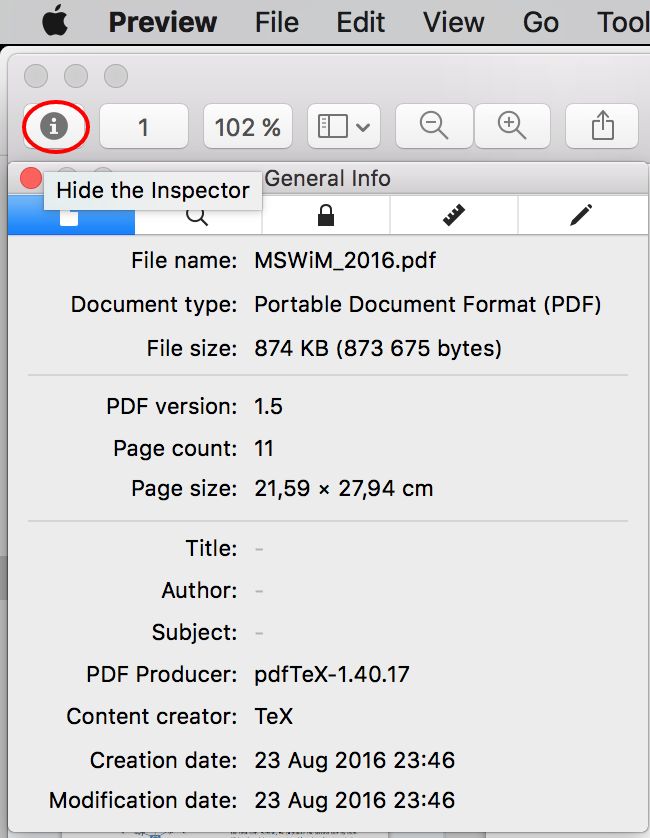Switch to the Crop ruler inspector tab
The height and width of the screenshot is (838, 650).
[x=454, y=215]
